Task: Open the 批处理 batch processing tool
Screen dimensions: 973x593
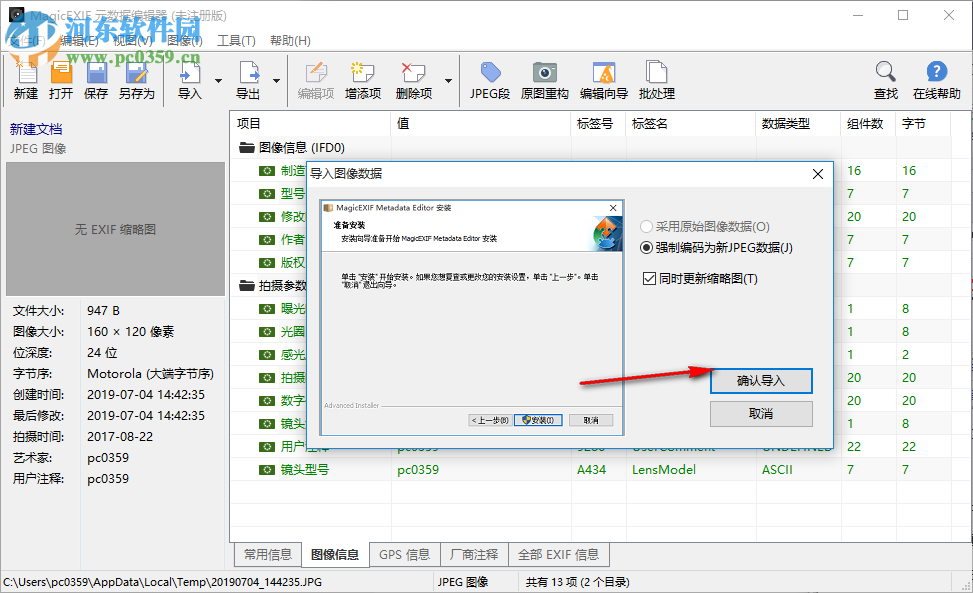Action: tap(657, 81)
